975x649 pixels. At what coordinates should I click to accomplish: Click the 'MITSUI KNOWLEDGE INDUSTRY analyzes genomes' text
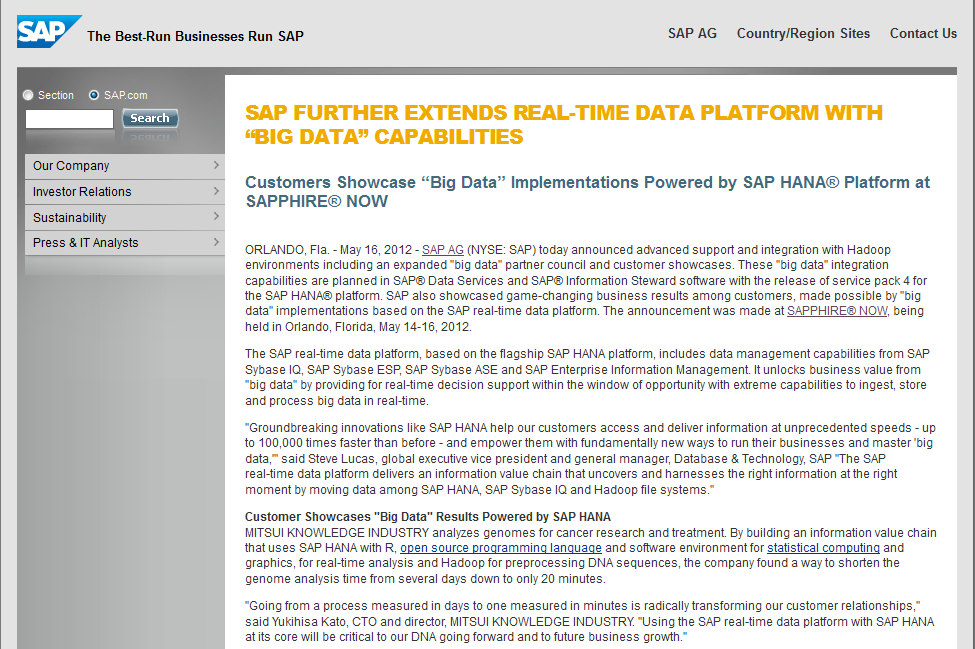(x=397, y=533)
